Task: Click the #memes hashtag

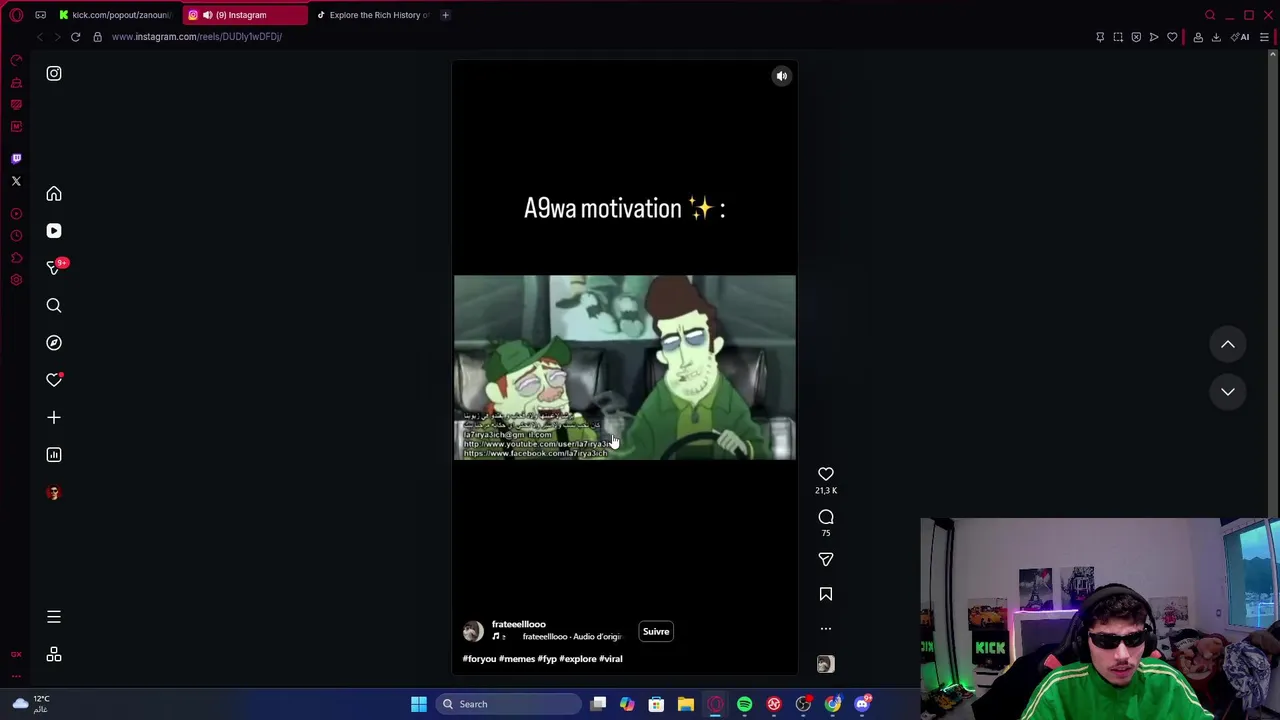Action: 517,659
